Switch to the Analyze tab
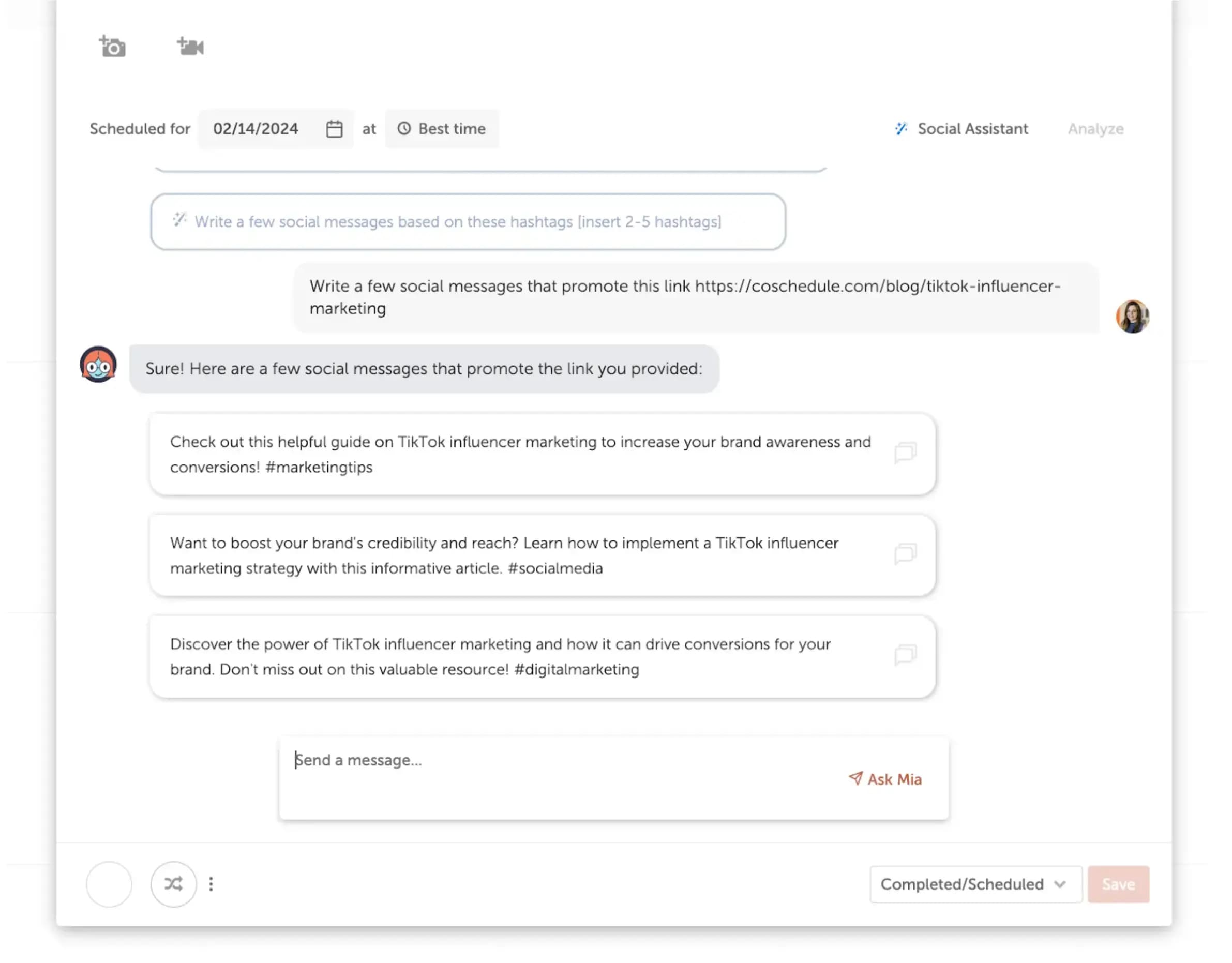 [x=1094, y=129]
